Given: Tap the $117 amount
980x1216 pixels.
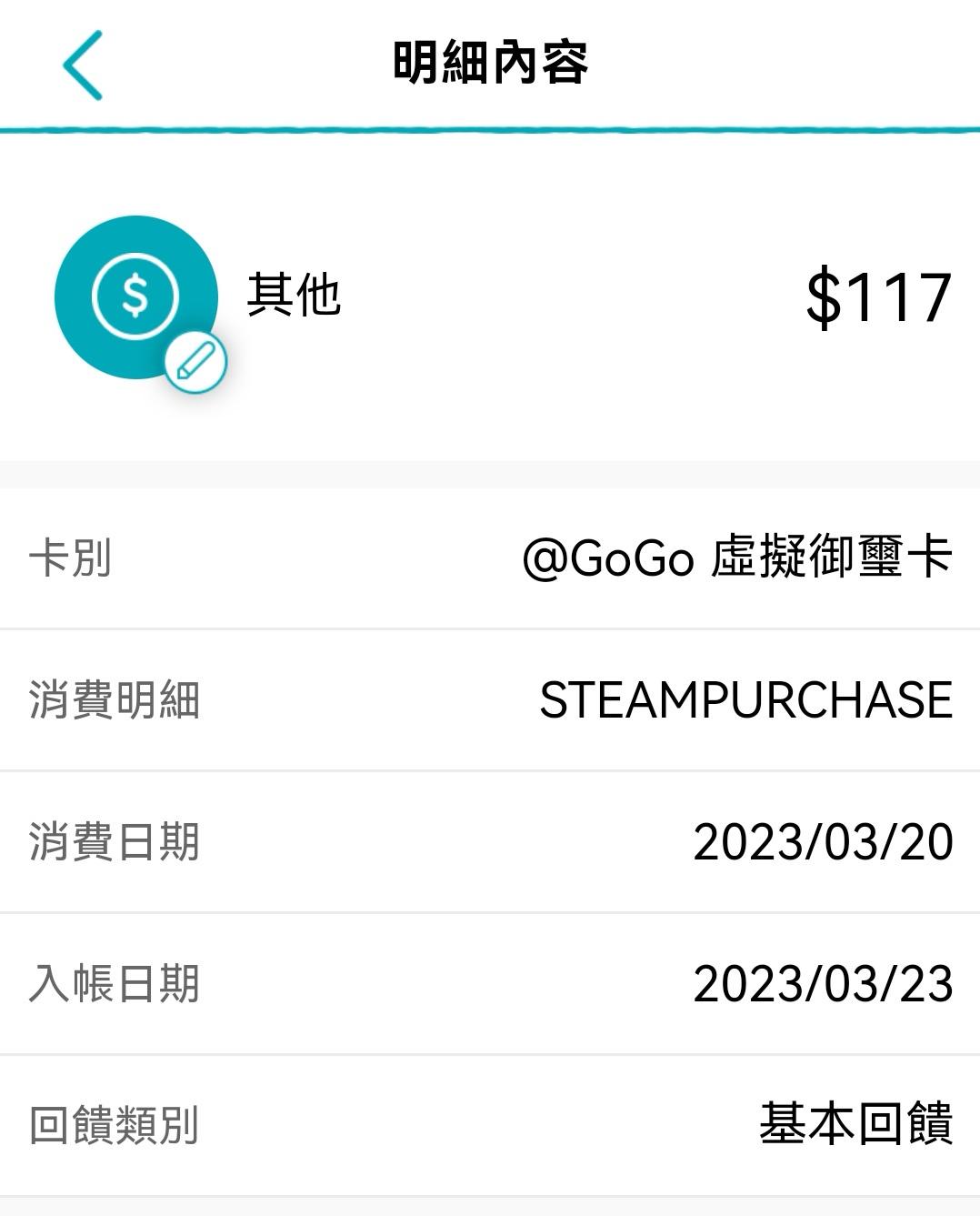Looking at the screenshot, I should tap(878, 297).
